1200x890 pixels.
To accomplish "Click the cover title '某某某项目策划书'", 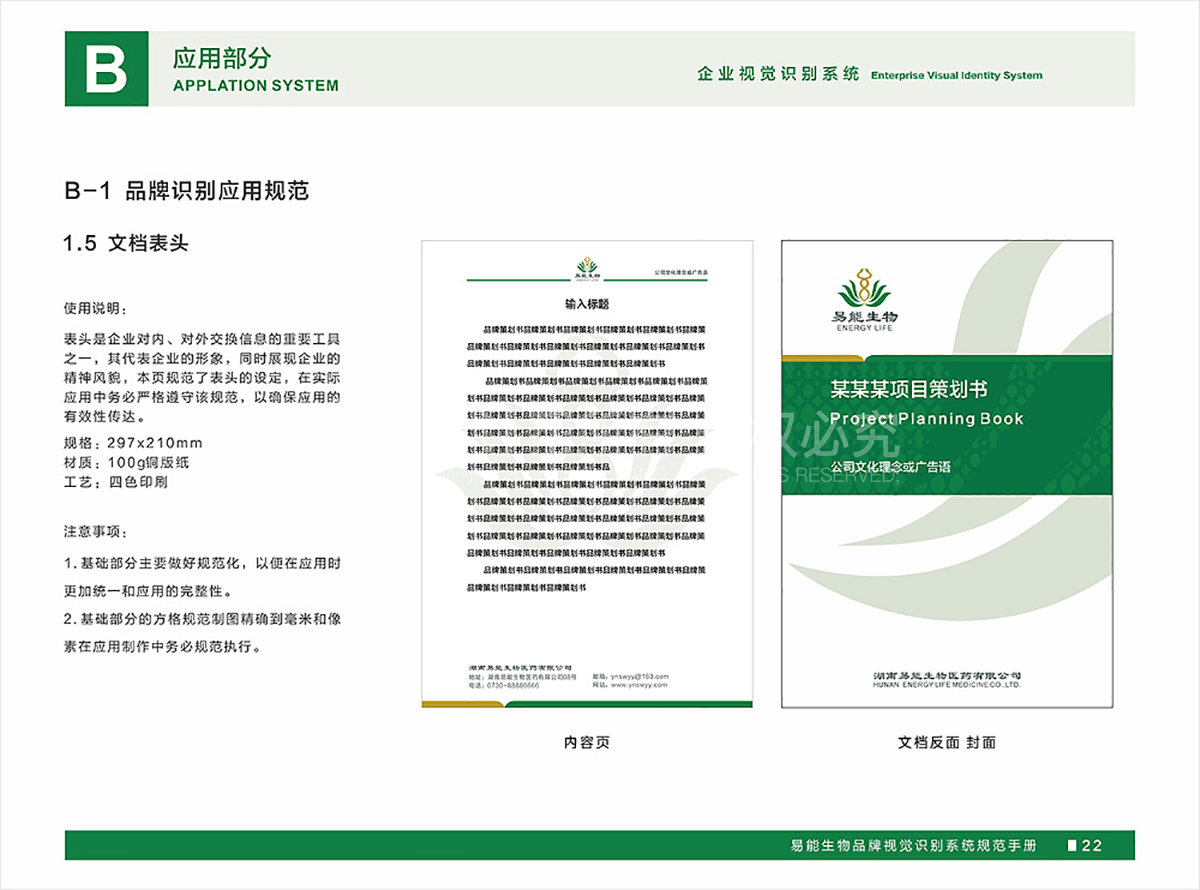I will coord(909,390).
